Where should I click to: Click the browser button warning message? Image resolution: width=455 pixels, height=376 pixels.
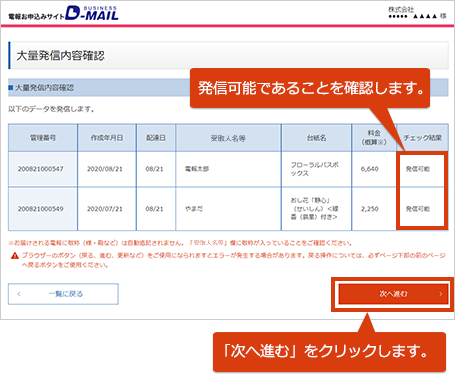point(233,260)
